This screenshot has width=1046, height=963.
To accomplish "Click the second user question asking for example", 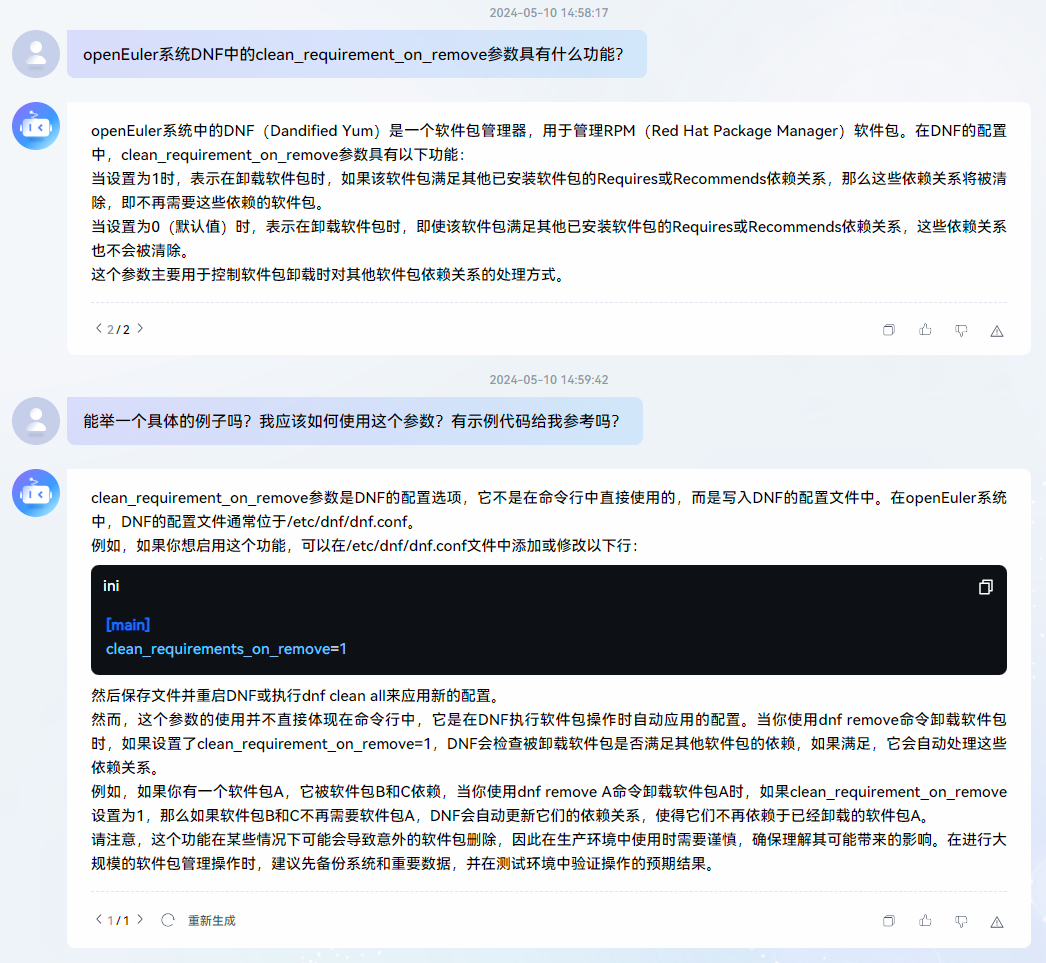I will point(354,421).
